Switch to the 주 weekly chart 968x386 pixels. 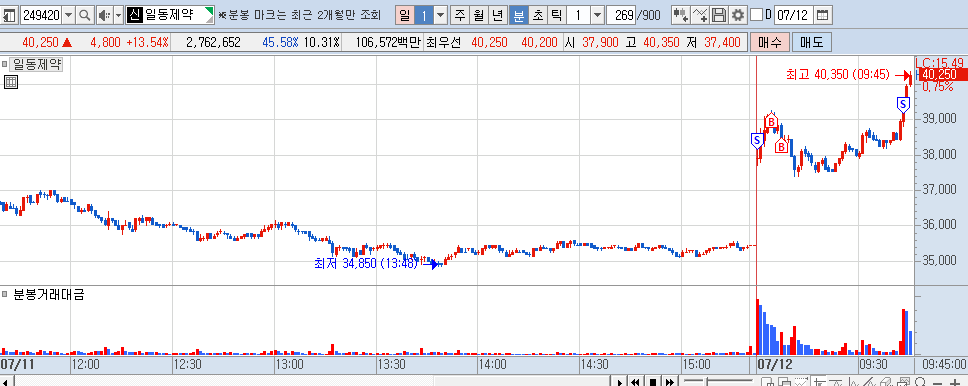(x=460, y=15)
